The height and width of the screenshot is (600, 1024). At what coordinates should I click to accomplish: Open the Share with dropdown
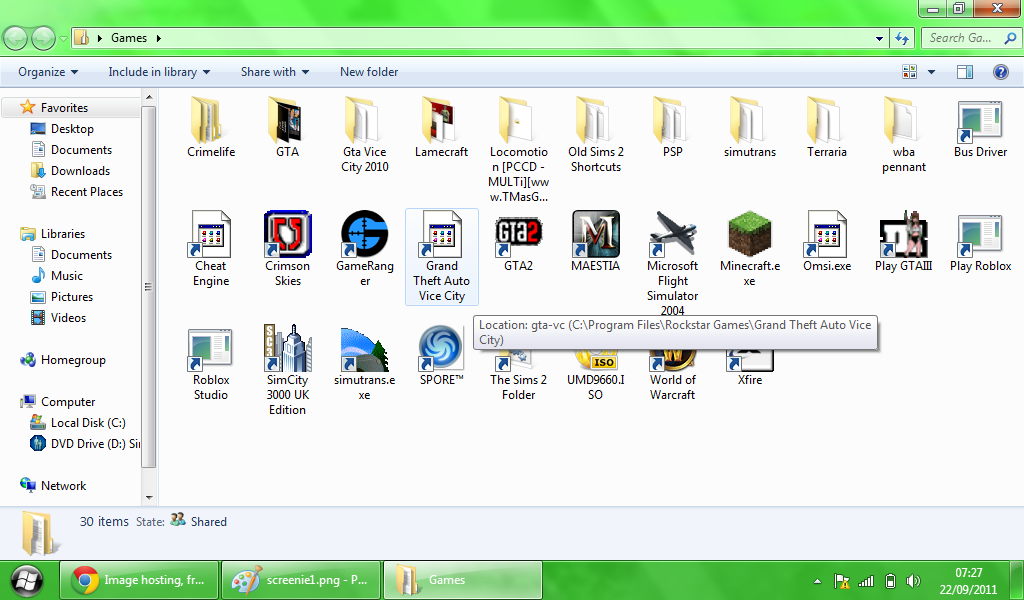point(274,72)
